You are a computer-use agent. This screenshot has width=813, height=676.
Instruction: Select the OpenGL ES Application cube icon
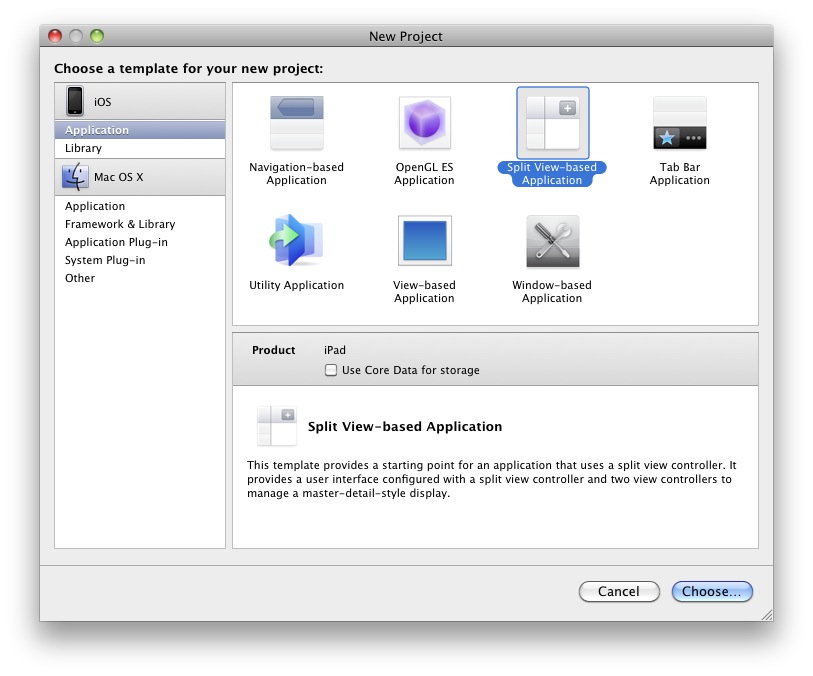(x=424, y=123)
